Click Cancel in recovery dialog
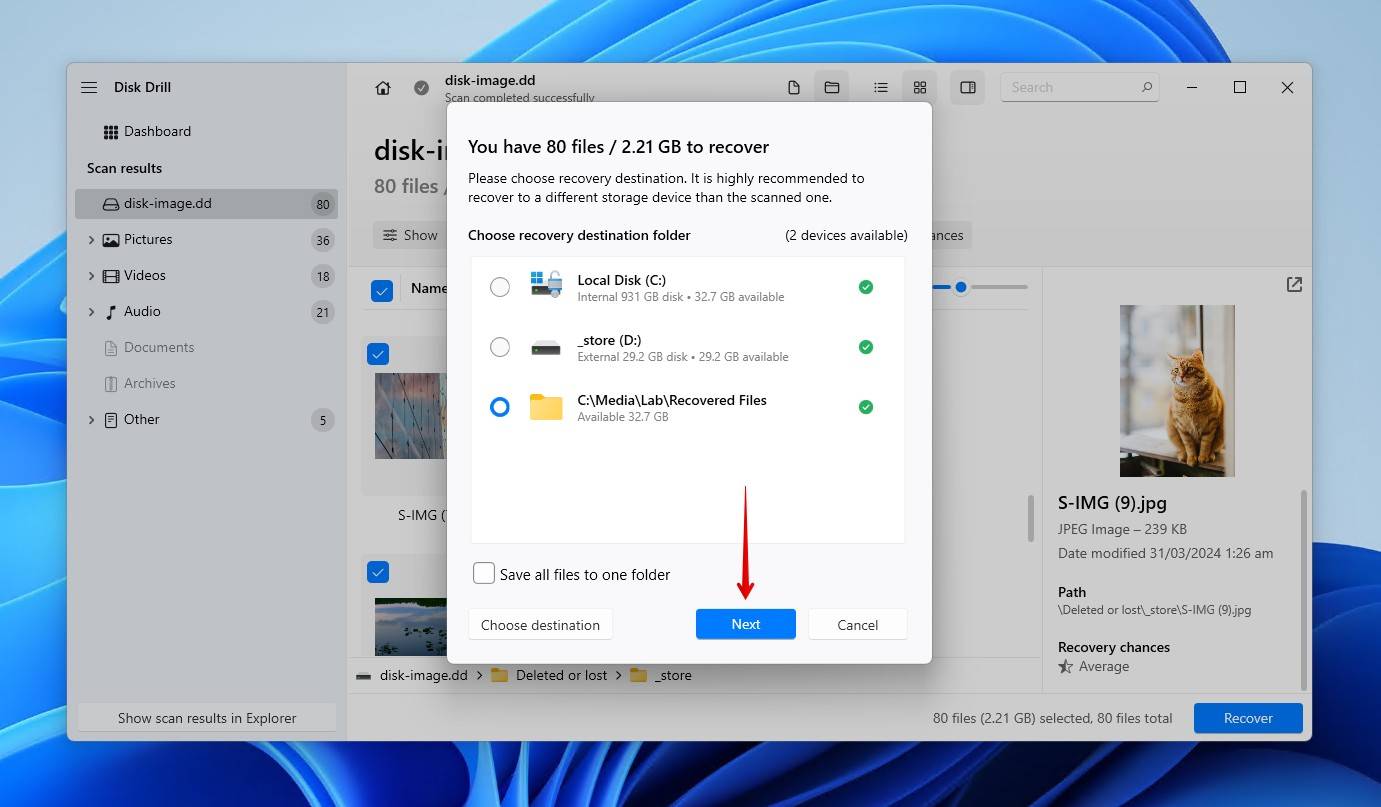 tap(858, 624)
